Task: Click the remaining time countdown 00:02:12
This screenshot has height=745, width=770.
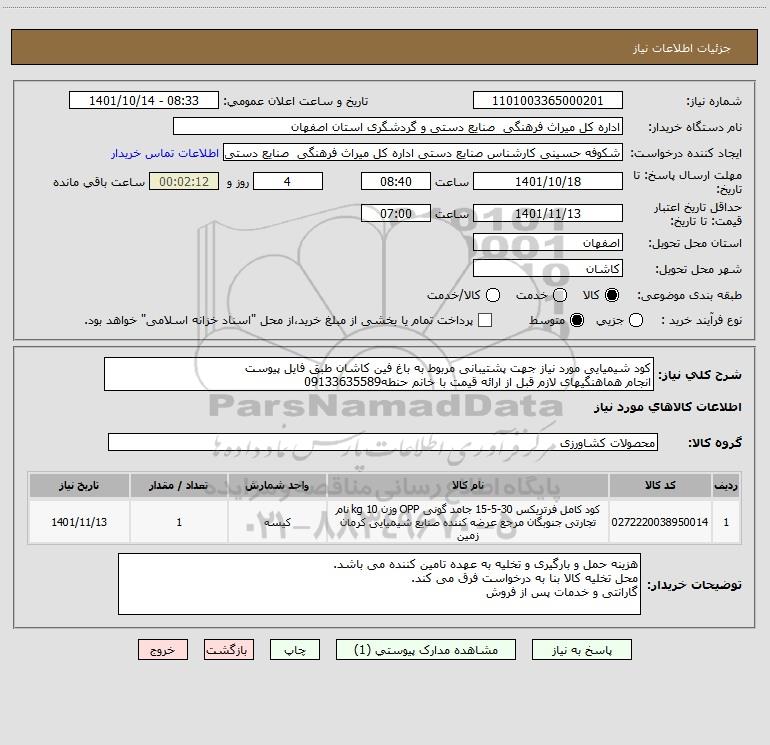Action: pos(184,182)
